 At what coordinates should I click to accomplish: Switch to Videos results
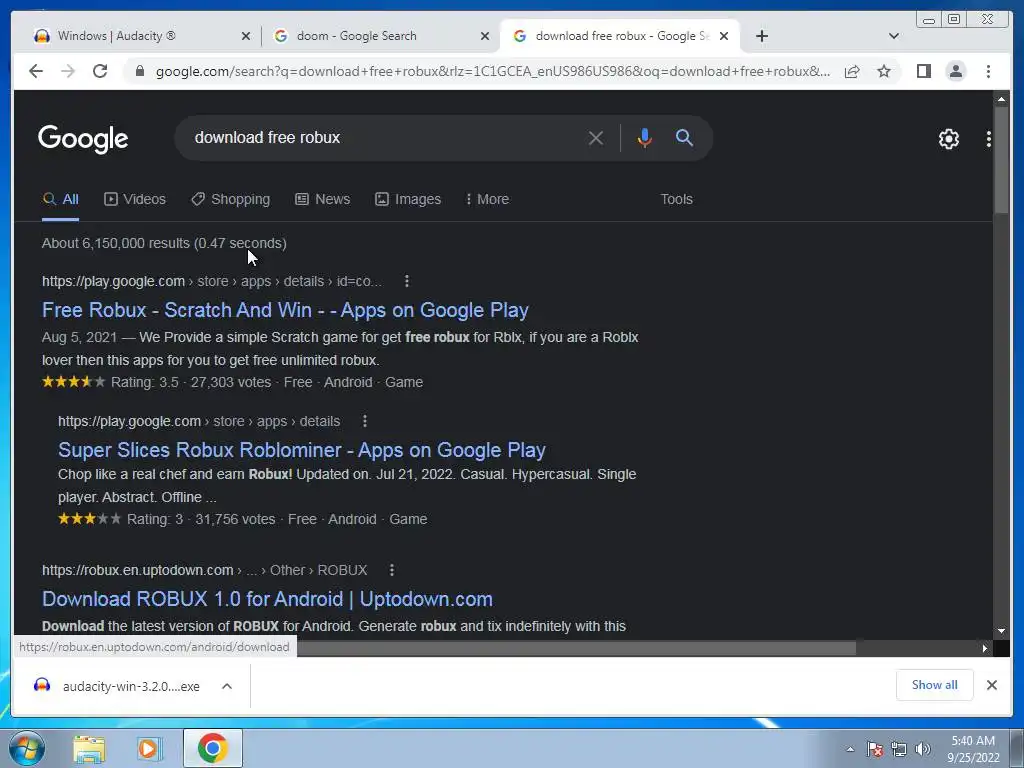135,199
